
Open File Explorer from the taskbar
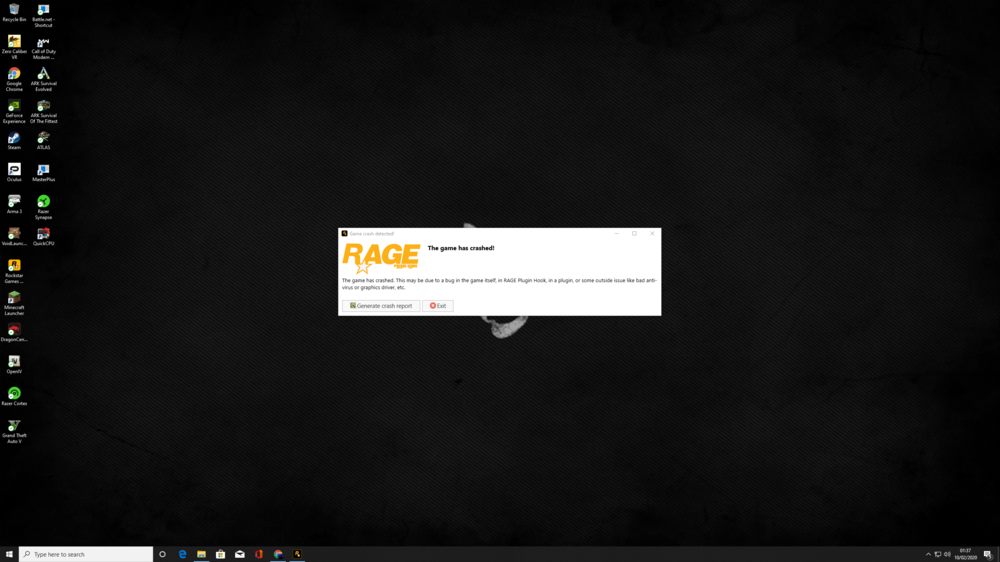coord(202,554)
